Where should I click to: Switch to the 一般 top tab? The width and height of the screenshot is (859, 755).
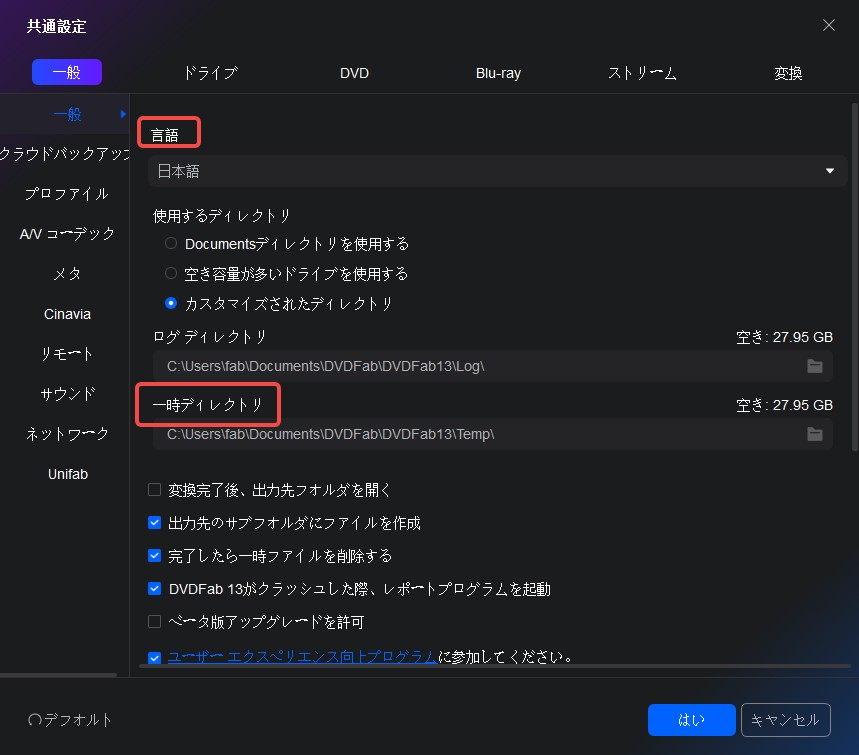coord(67,72)
